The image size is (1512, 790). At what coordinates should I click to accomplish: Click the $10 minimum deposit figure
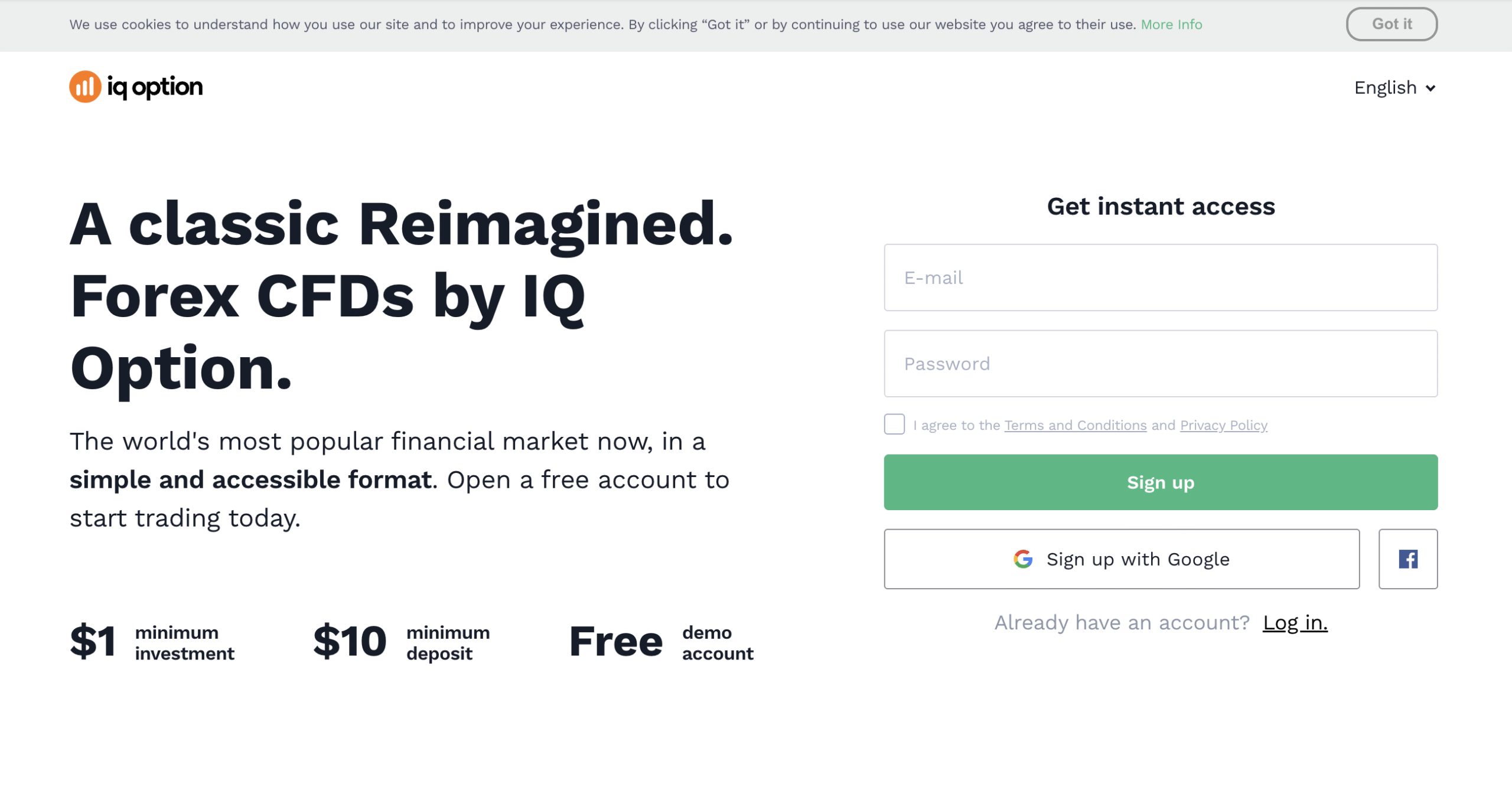point(350,642)
